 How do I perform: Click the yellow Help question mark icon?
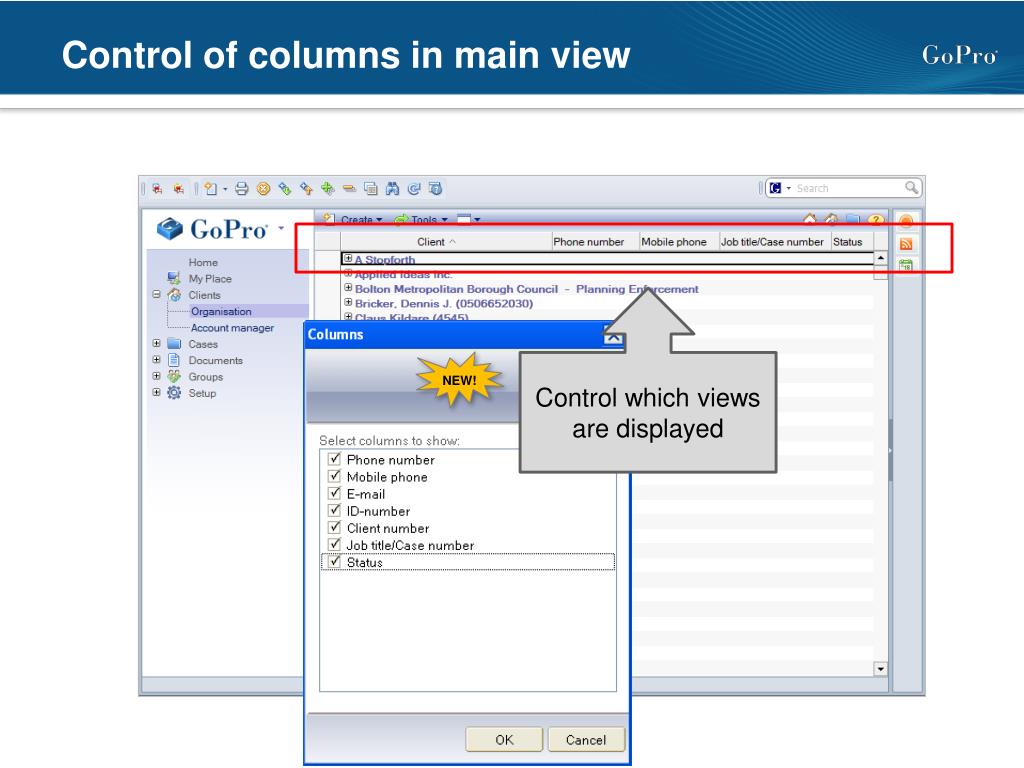876,219
